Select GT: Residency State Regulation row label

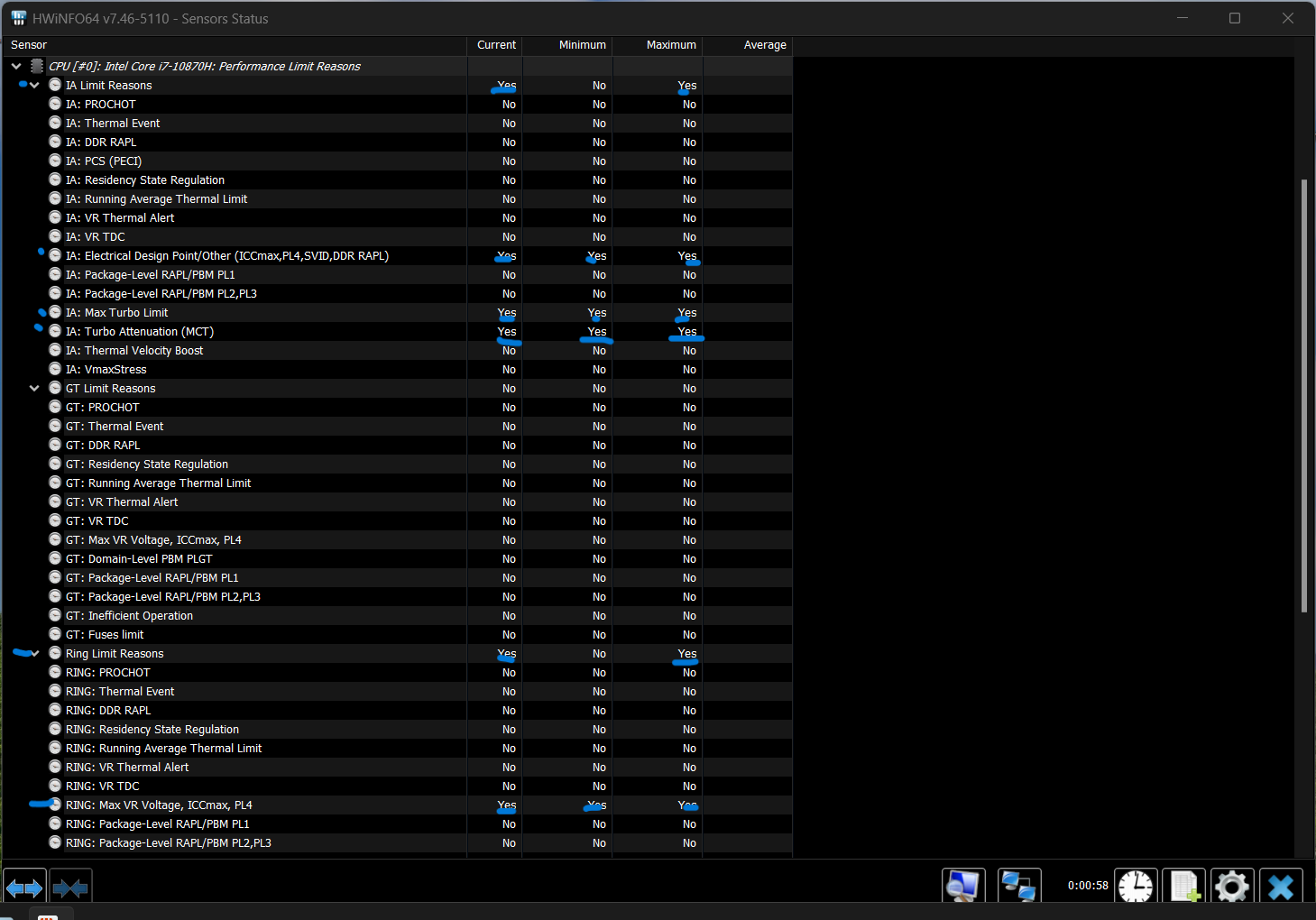[147, 464]
